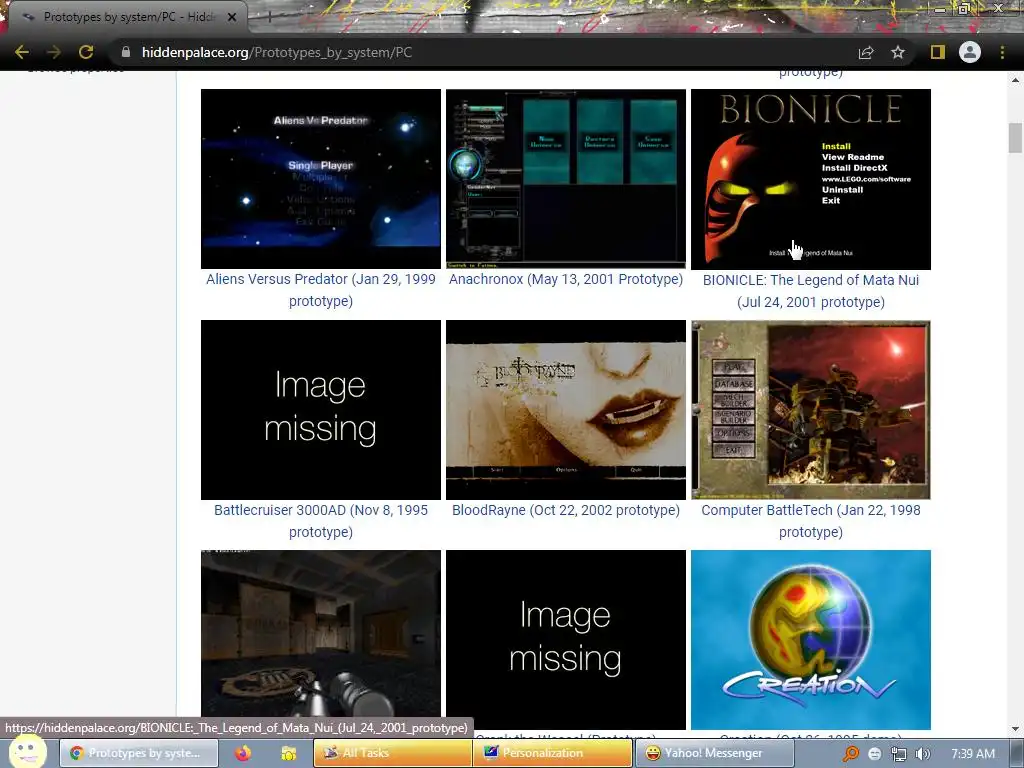Open the Chrome profile avatar
1024x768 pixels.
(x=970, y=52)
